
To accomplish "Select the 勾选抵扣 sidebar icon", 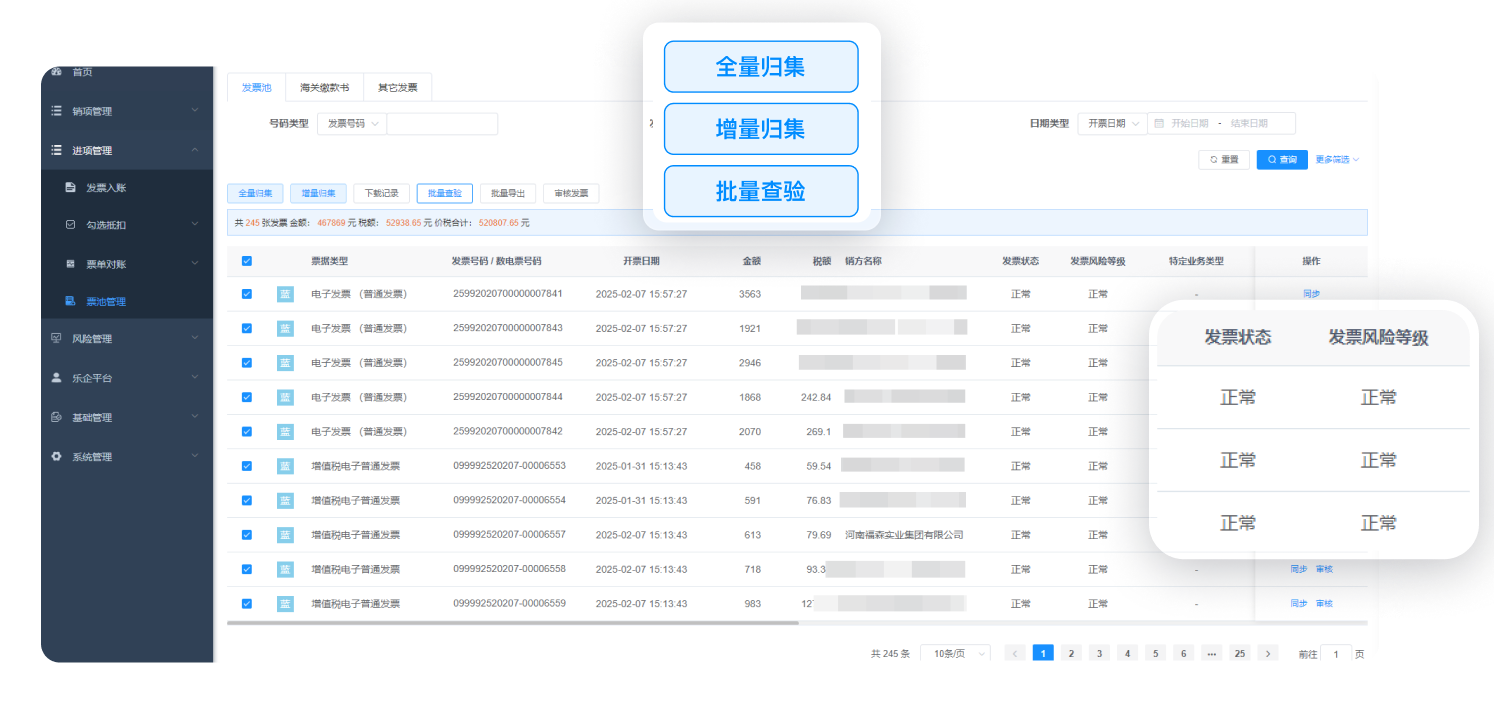I will tap(70, 225).
